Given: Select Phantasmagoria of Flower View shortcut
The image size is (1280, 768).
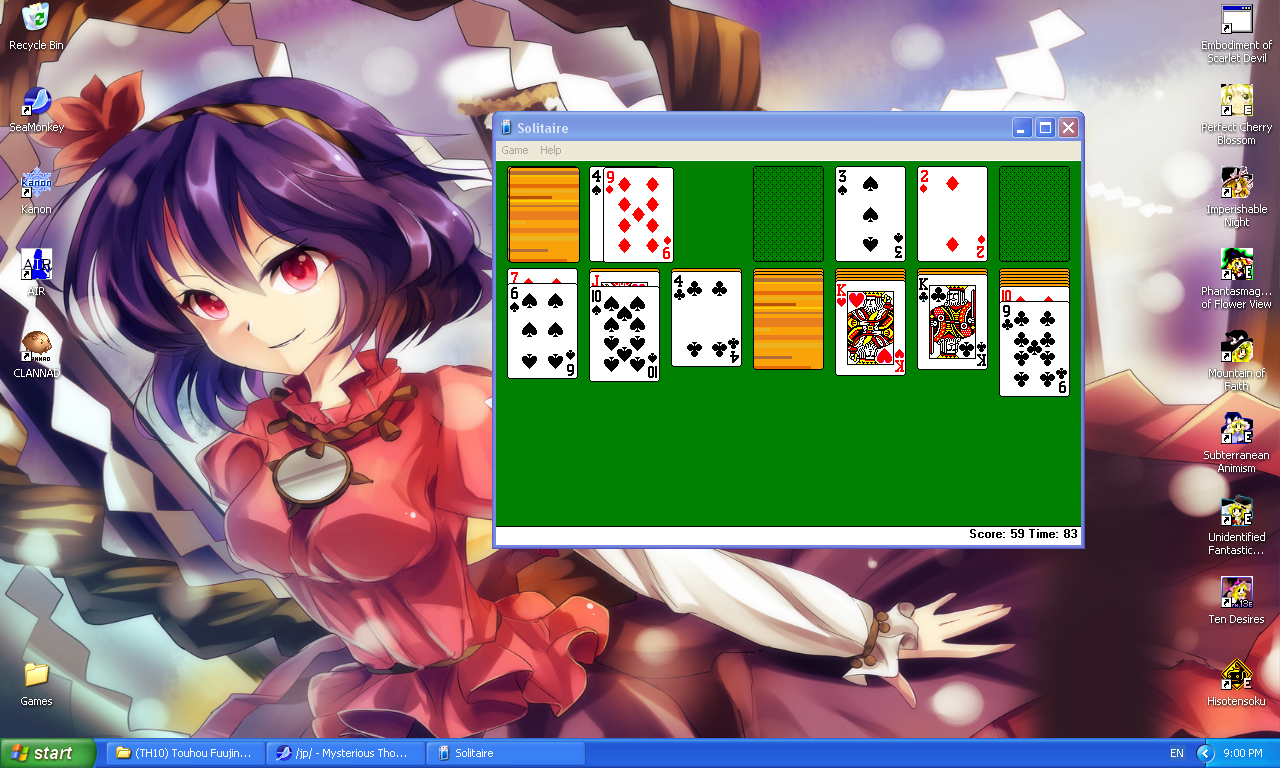Looking at the screenshot, I should 1236,279.
